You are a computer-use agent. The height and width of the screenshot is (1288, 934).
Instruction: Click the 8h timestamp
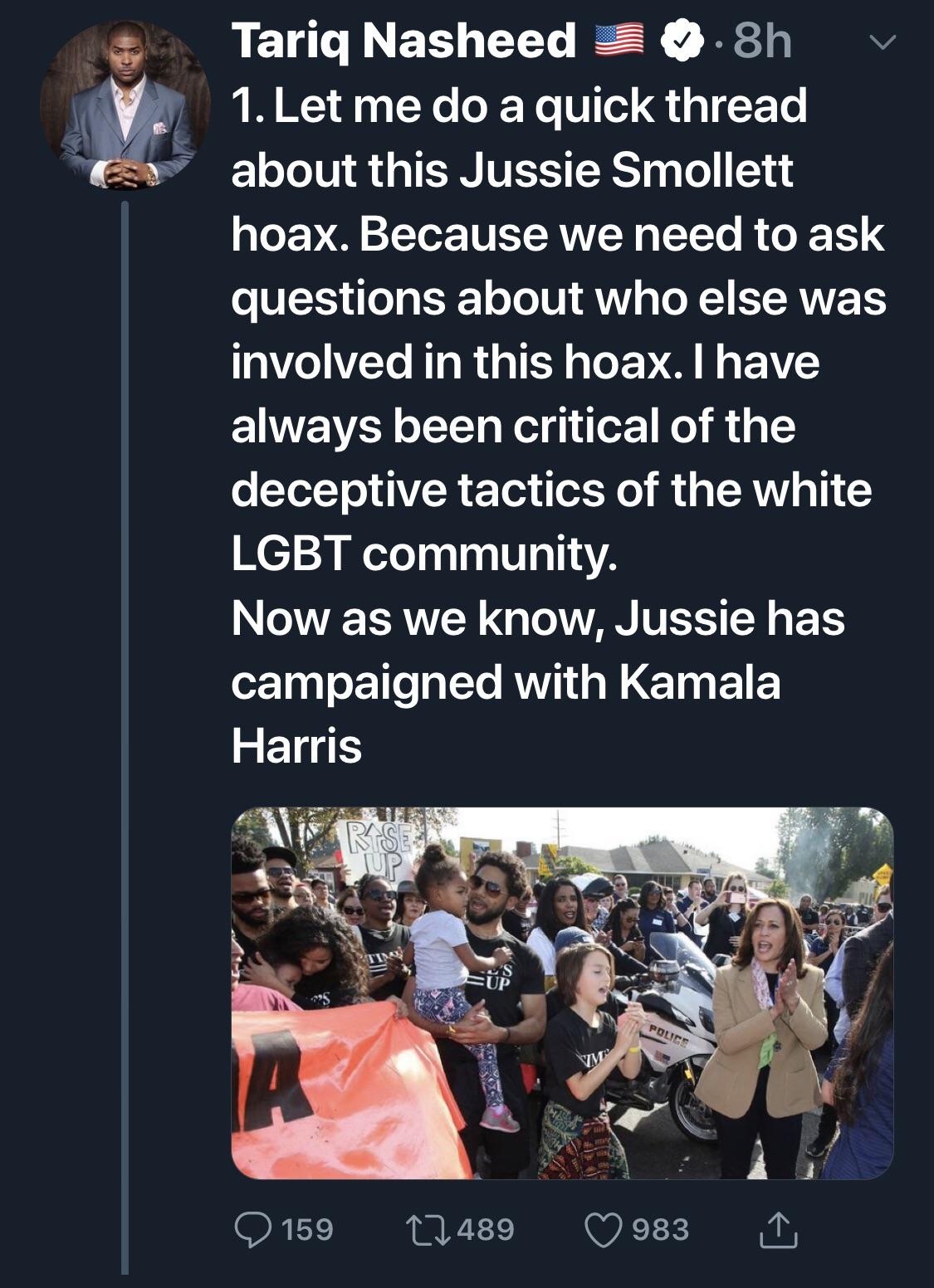(x=762, y=41)
